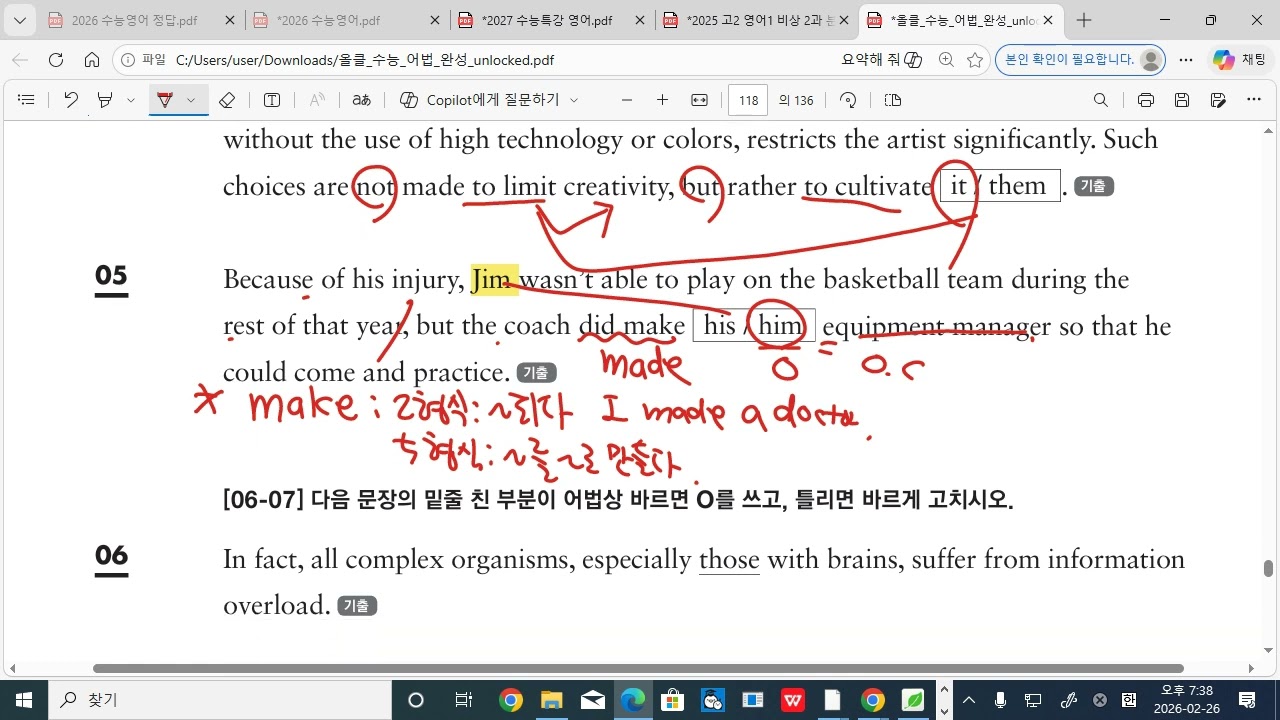Open the WPS Office taskbar icon
This screenshot has height=720, width=1280.
[x=792, y=700]
